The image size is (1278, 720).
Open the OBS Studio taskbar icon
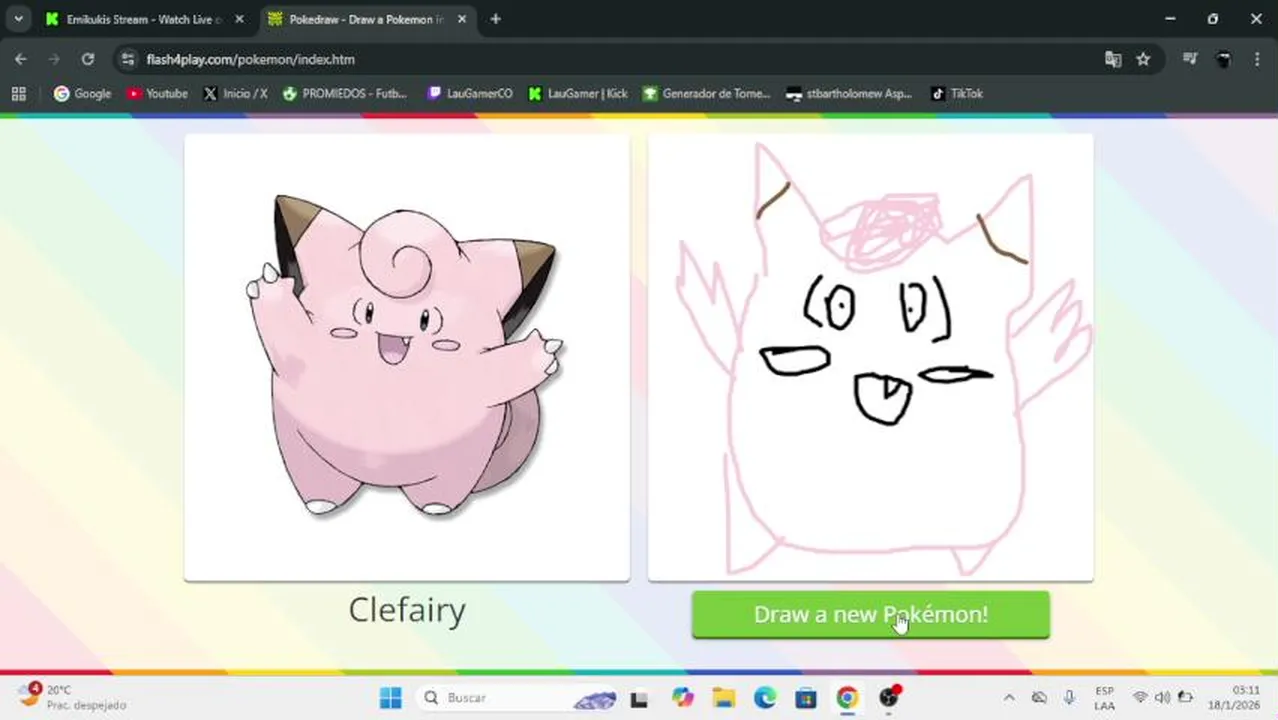888,697
